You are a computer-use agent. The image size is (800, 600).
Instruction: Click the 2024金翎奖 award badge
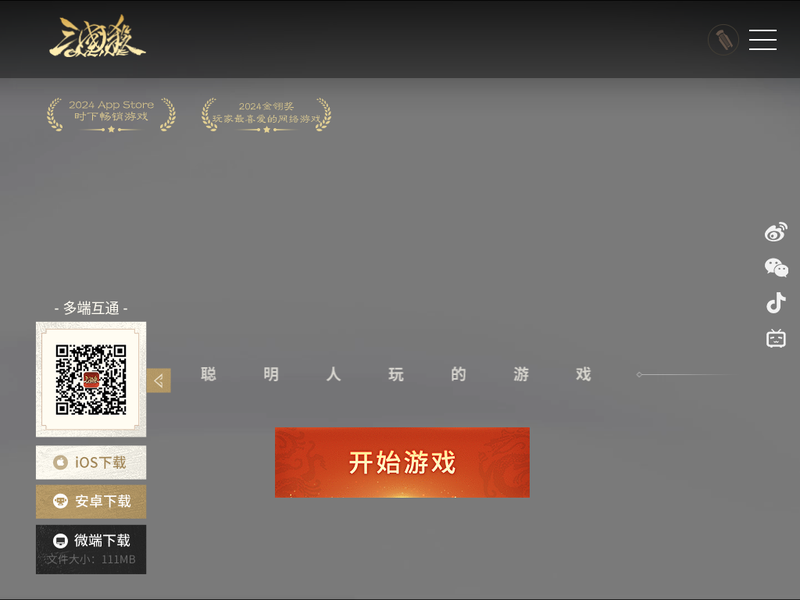click(266, 114)
